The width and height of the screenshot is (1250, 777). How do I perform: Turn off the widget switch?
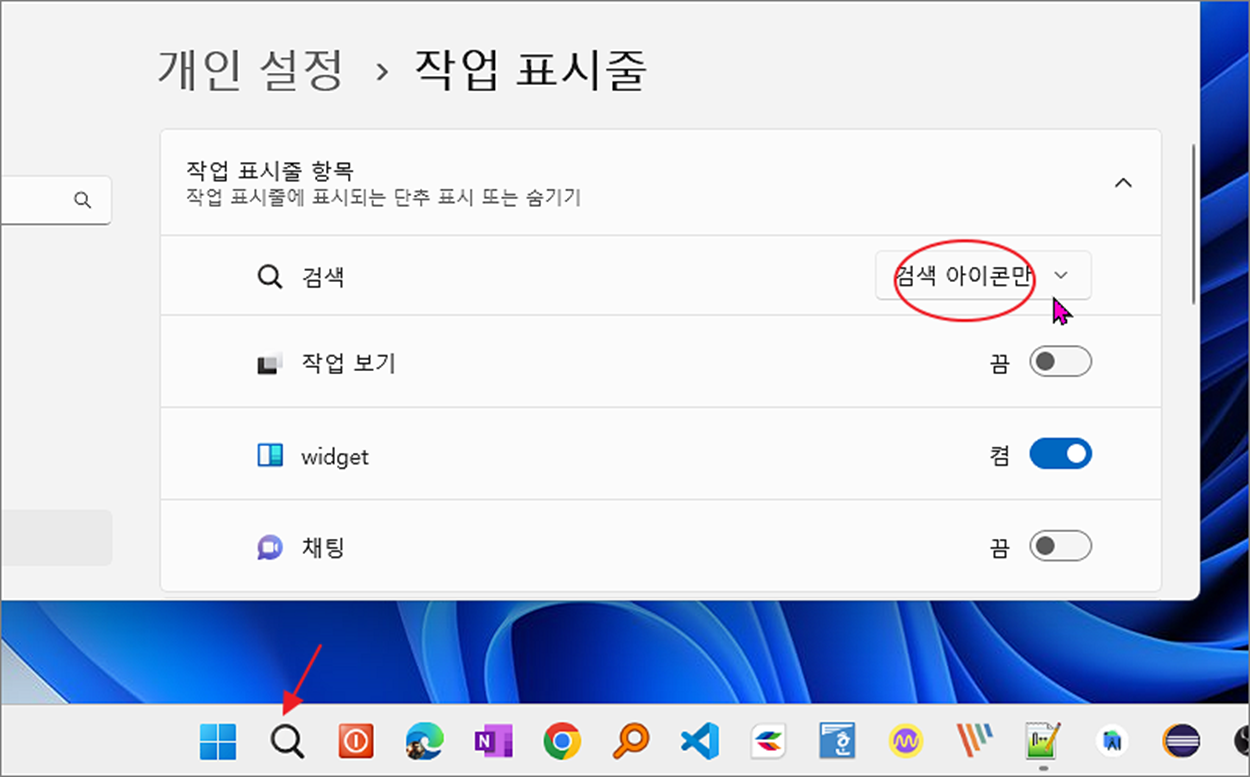(1060, 454)
